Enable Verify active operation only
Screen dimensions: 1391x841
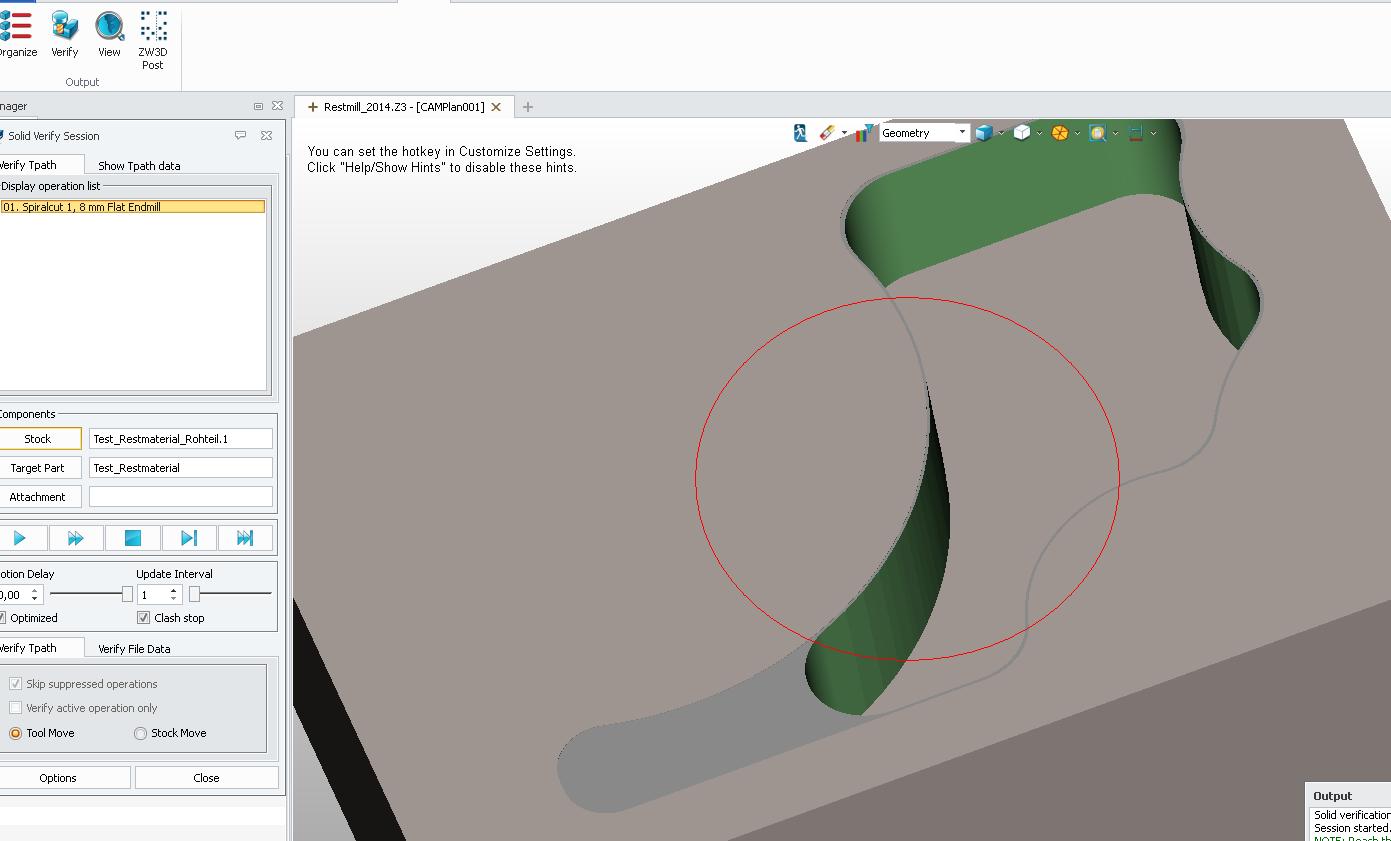15,708
